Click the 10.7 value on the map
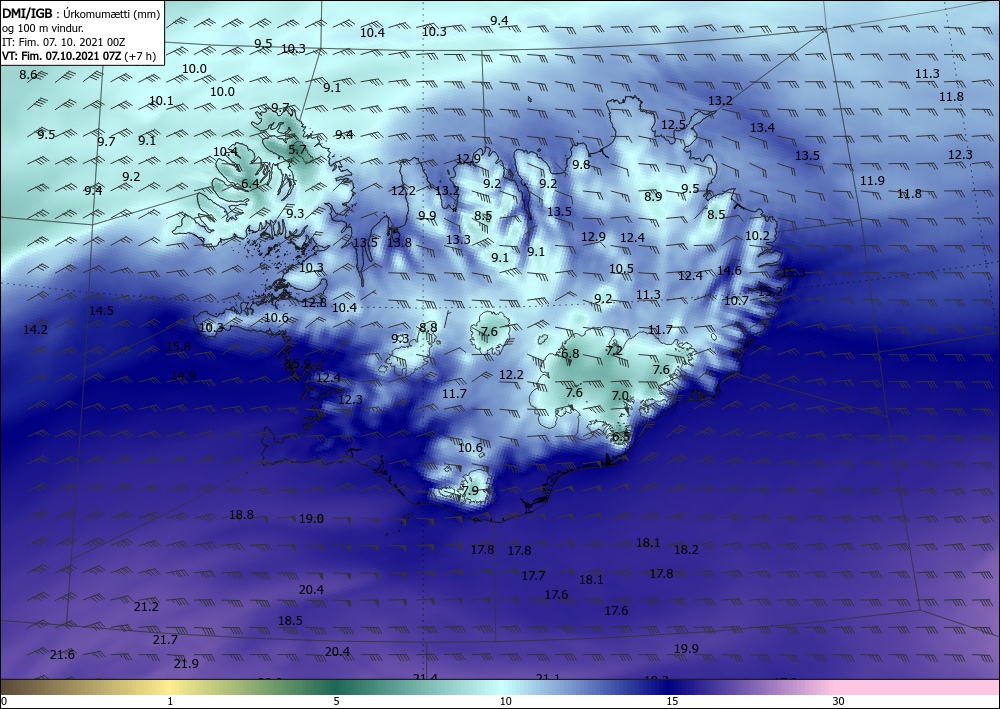 (736, 300)
